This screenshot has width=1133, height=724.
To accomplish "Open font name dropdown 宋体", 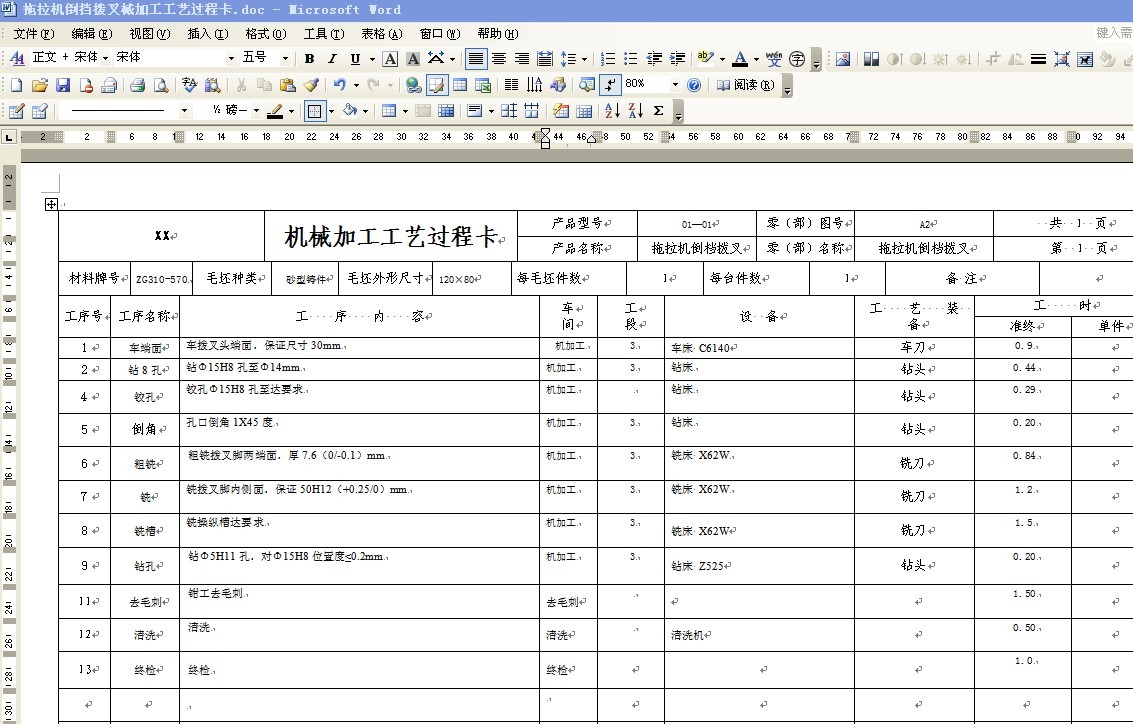I will click(x=231, y=58).
